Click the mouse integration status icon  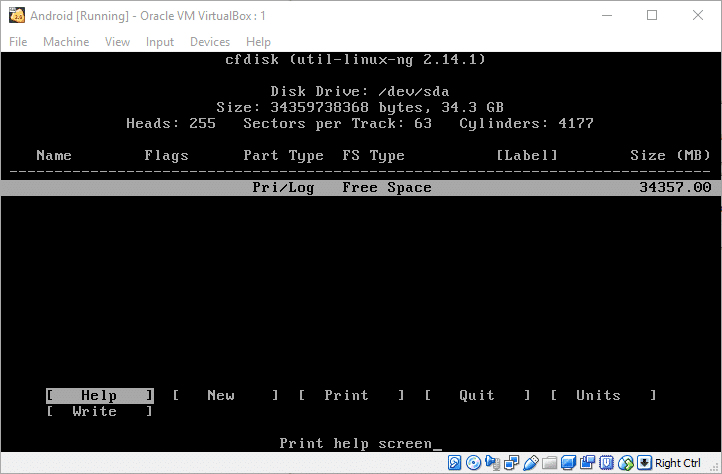pyautogui.click(x=626, y=463)
